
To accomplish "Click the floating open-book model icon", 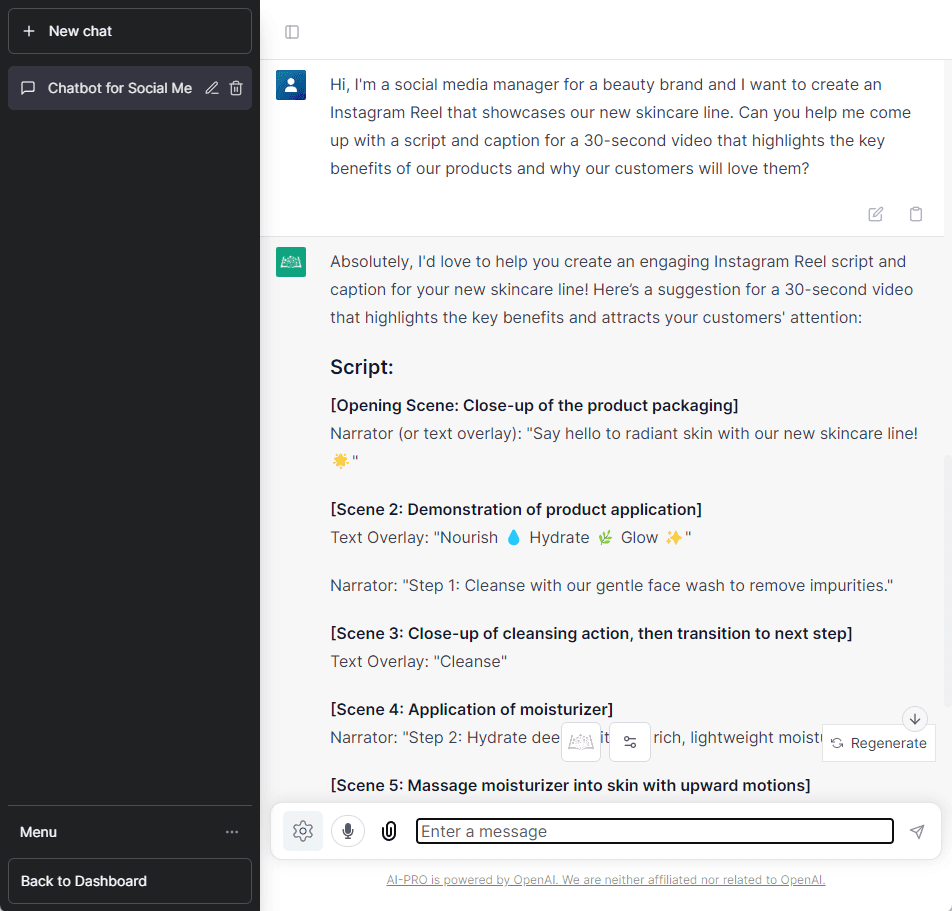I will point(581,742).
